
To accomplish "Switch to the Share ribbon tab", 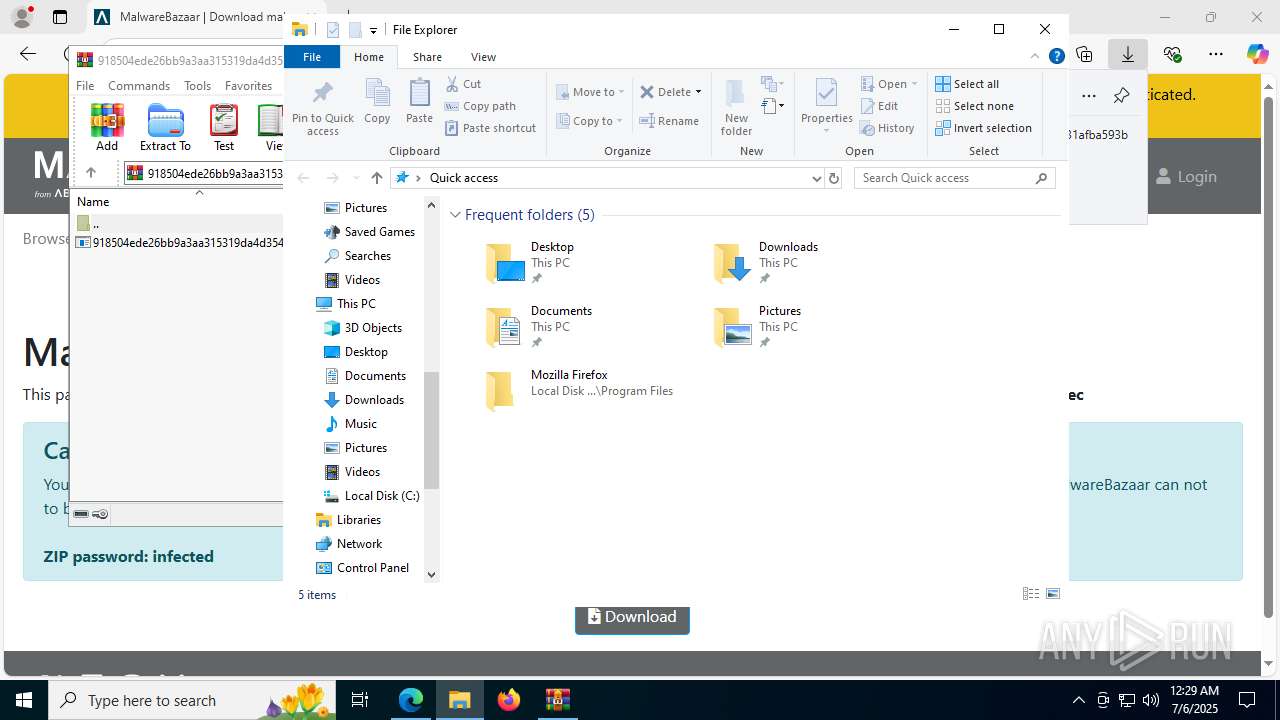I will (427, 57).
